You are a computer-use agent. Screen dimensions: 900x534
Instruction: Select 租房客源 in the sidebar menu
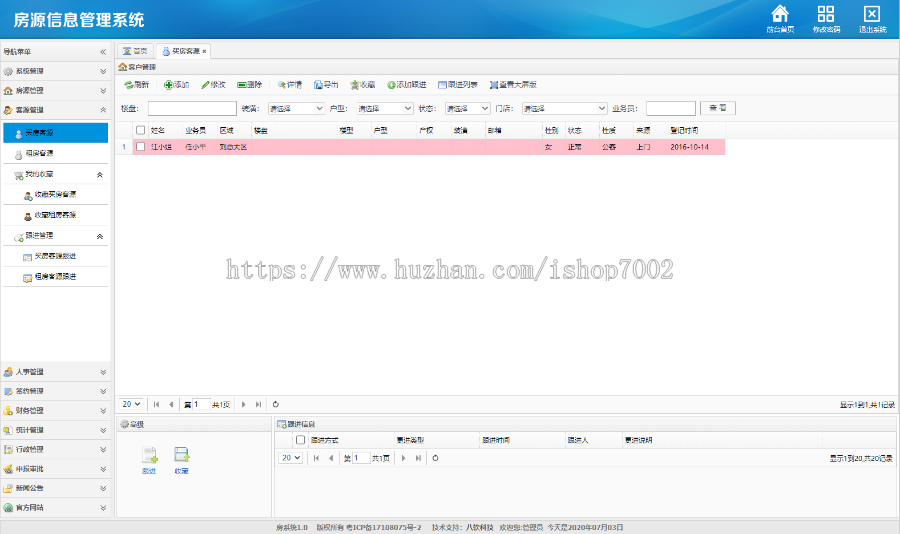pyautogui.click(x=56, y=153)
